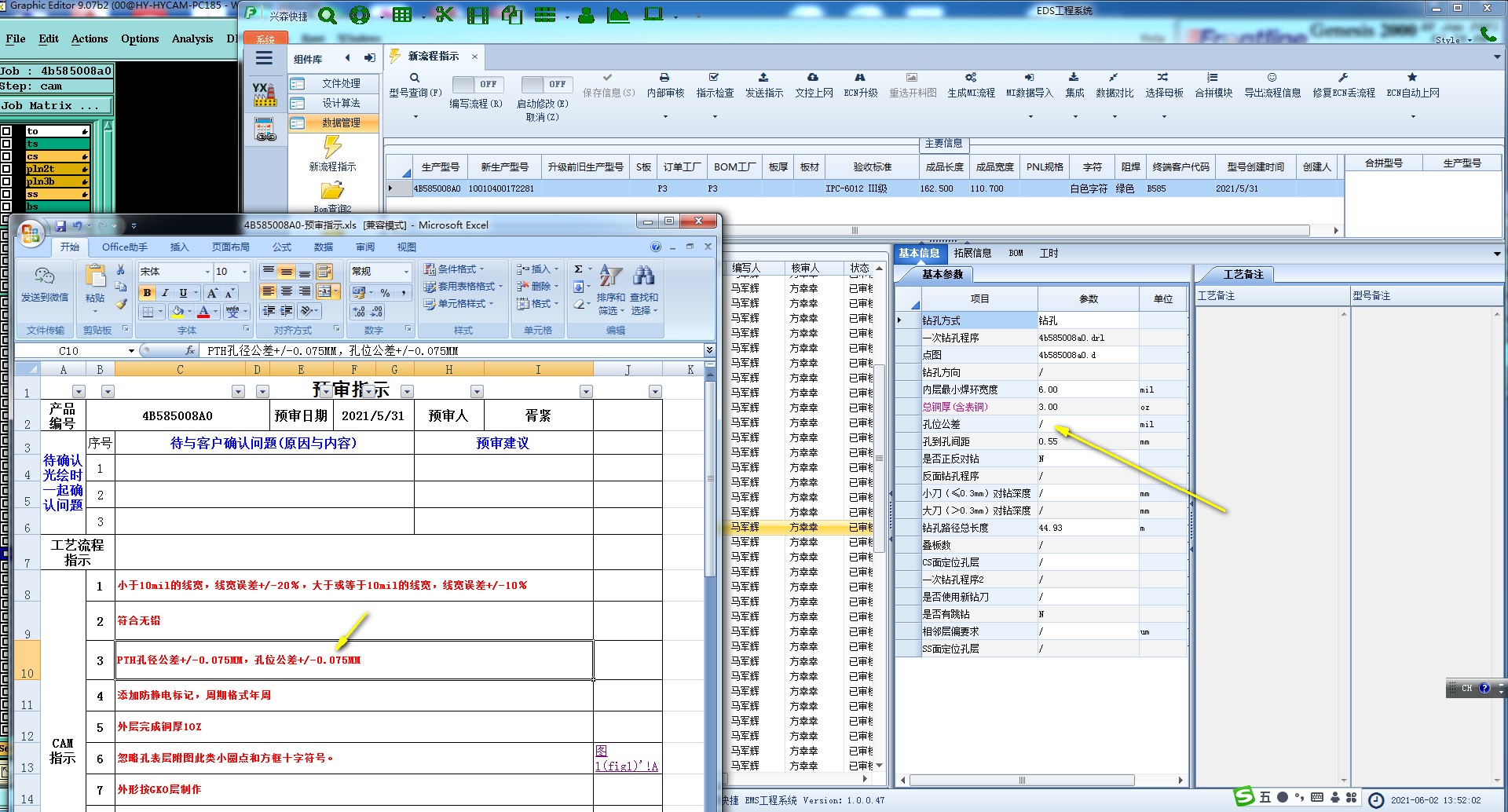Click the hamburger menu icon in EDS sidebar
This screenshot has width=1508, height=812.
click(x=264, y=58)
